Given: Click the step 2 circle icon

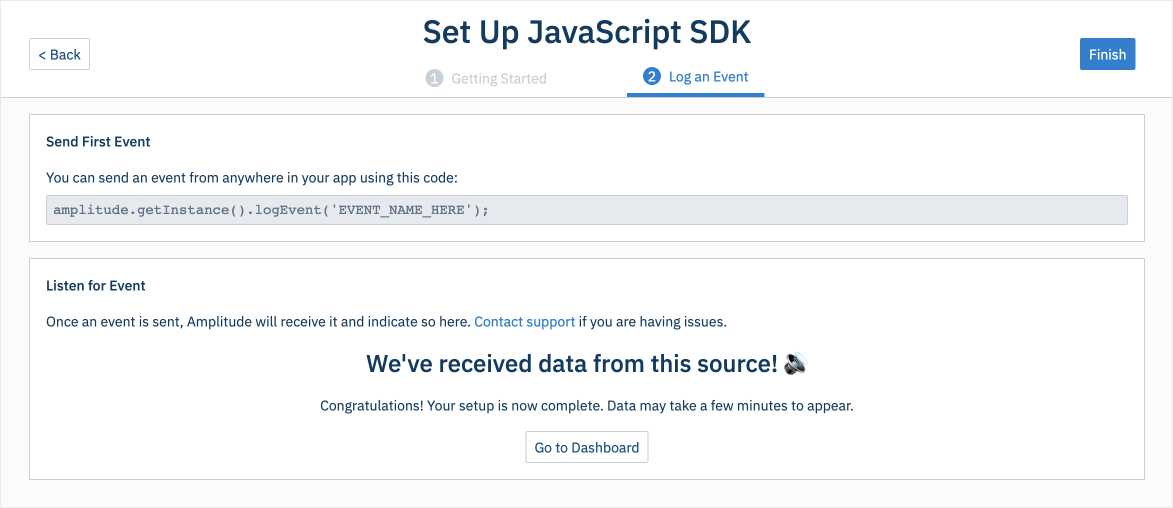Looking at the screenshot, I should [x=652, y=77].
